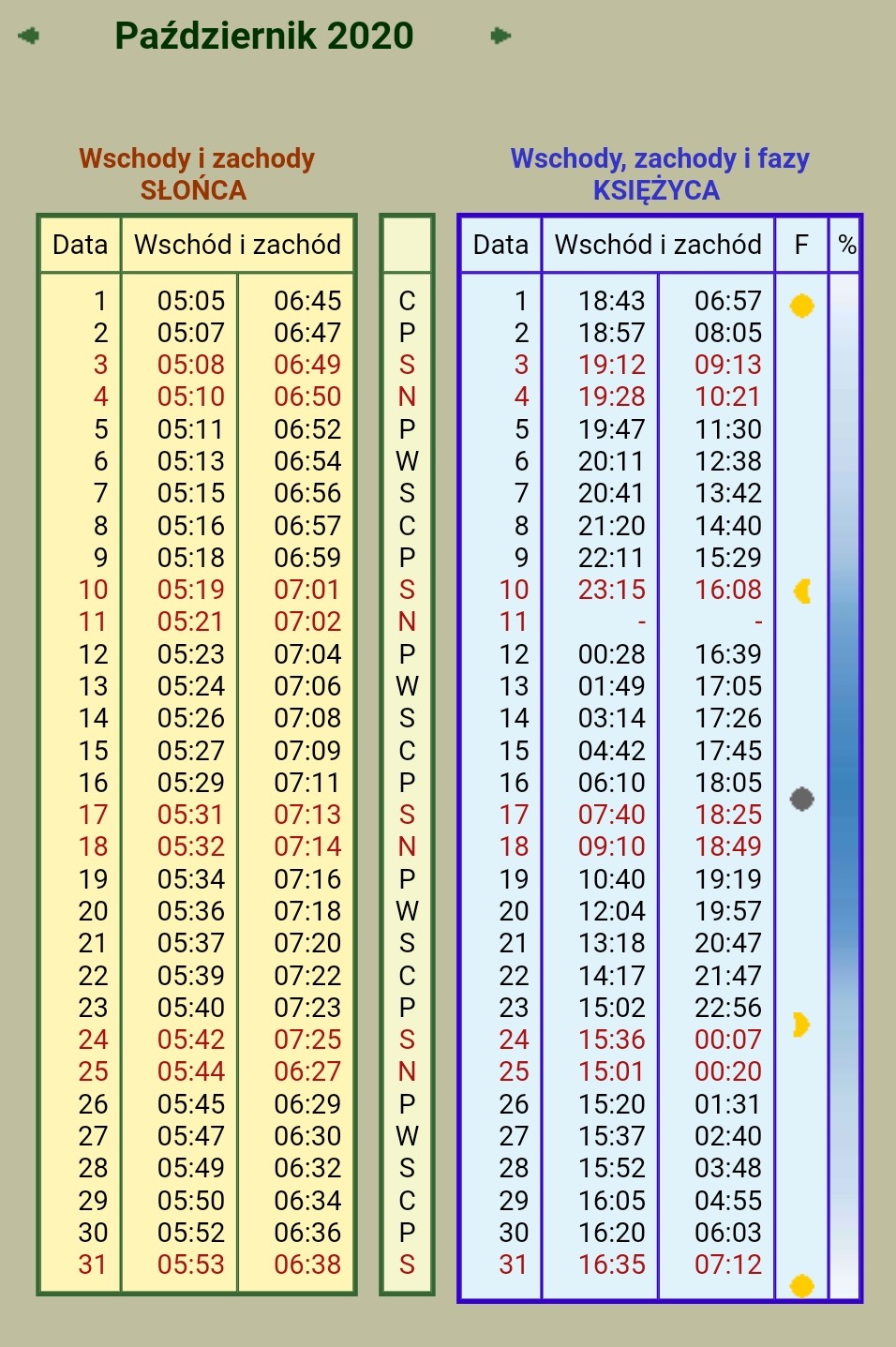Click Wschód i zachód header in the moon table
Screen dimensions: 896x1347
(x=658, y=245)
